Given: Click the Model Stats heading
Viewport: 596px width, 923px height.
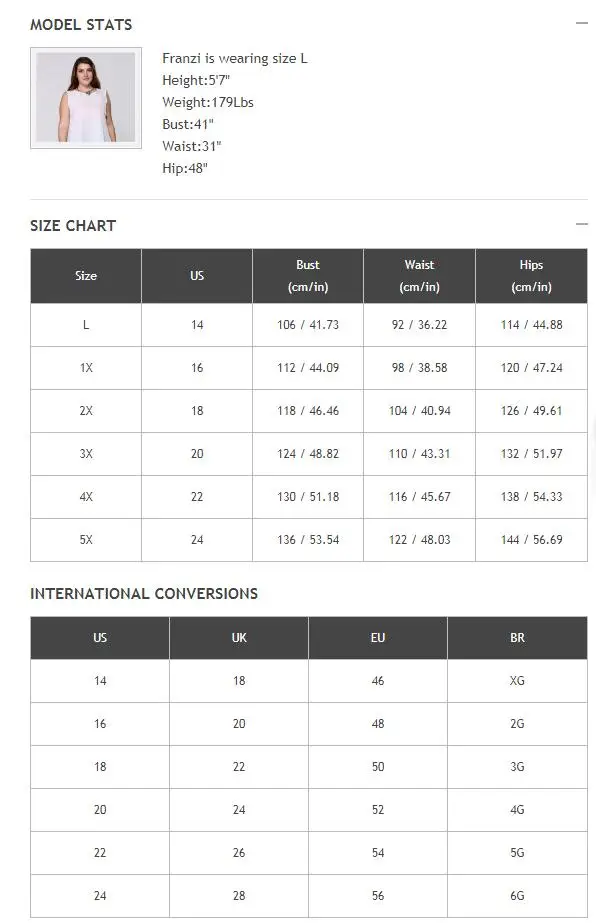Looking at the screenshot, I should coord(81,25).
